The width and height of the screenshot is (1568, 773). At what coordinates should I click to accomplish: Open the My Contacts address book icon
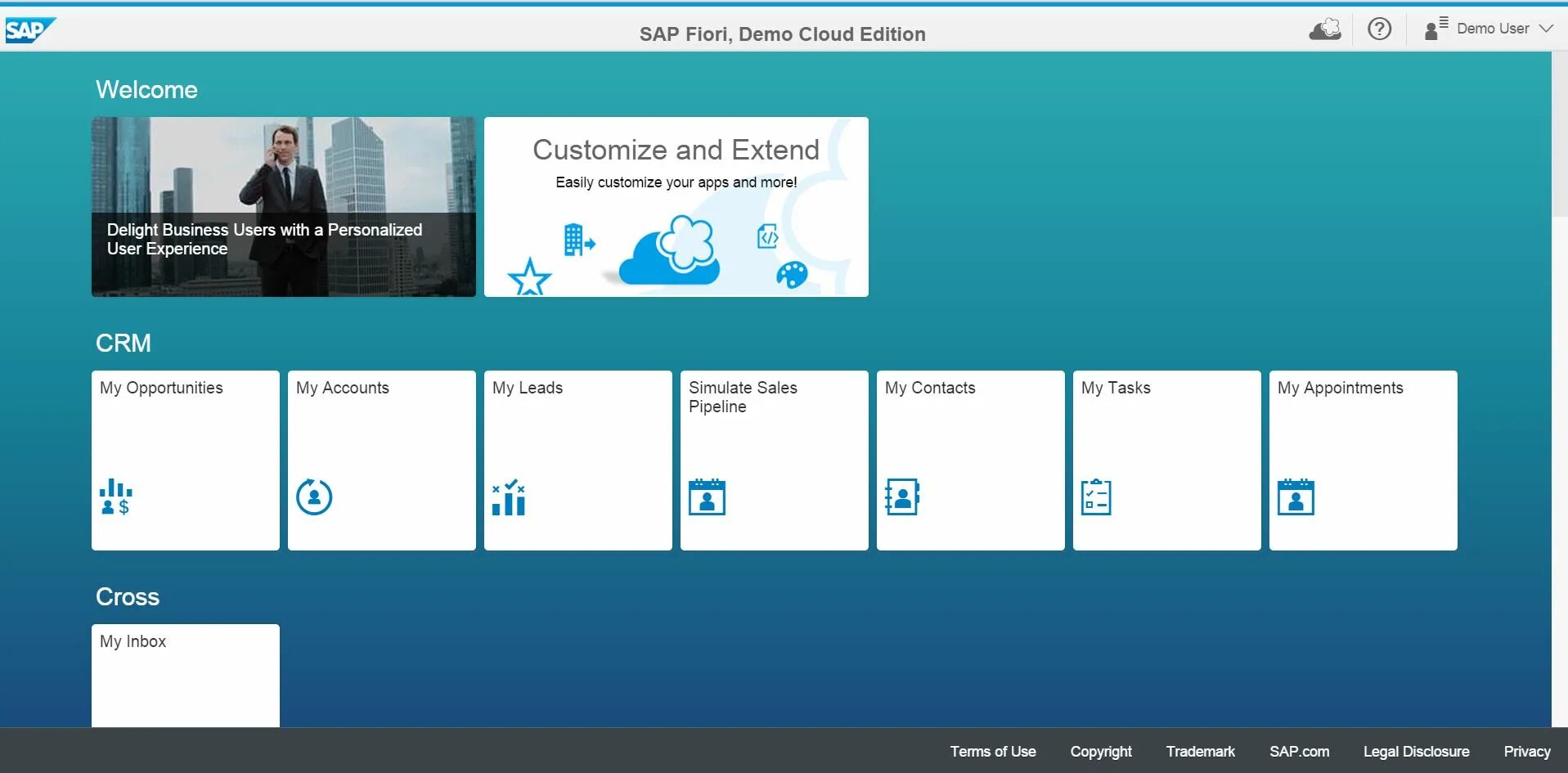(x=901, y=496)
